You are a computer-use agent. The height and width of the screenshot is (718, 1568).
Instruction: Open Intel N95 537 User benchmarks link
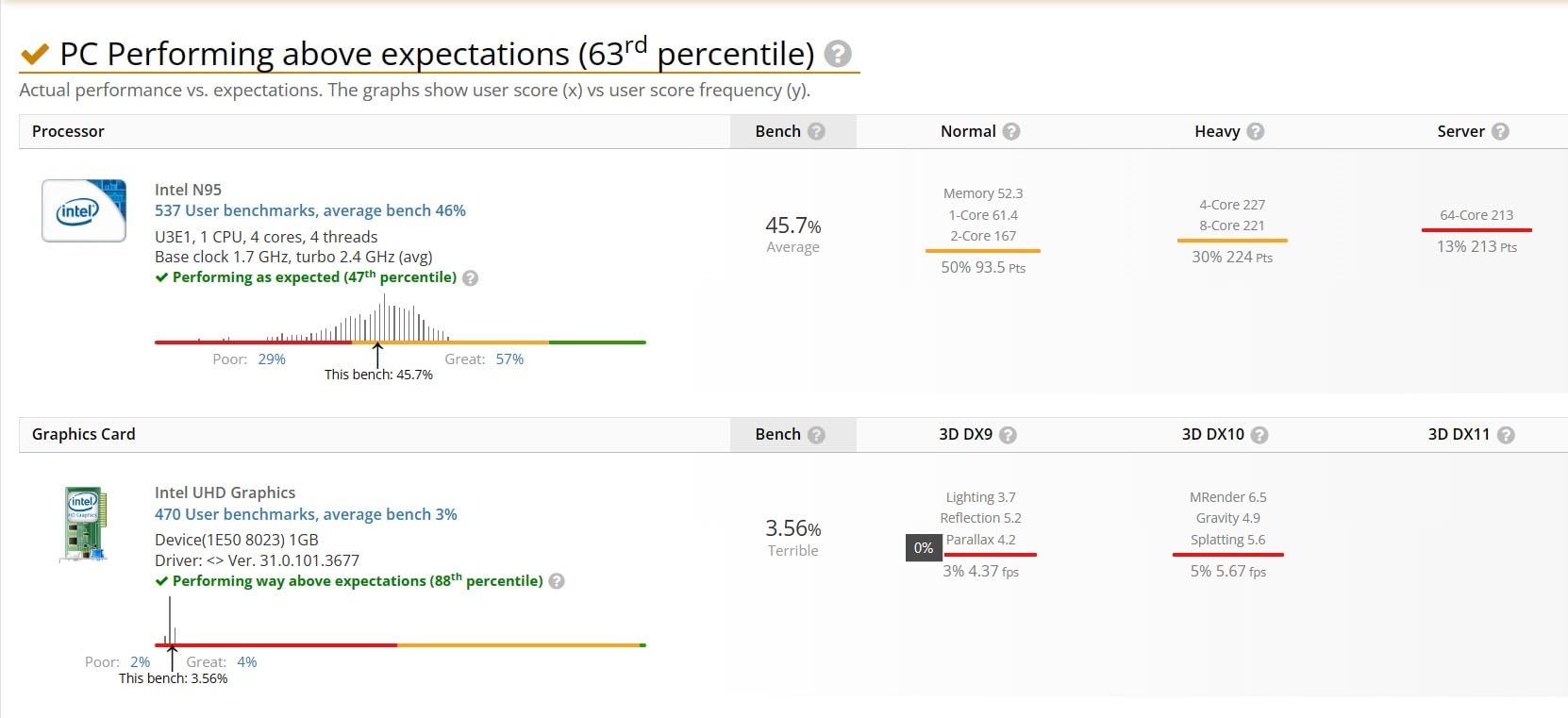pos(309,210)
